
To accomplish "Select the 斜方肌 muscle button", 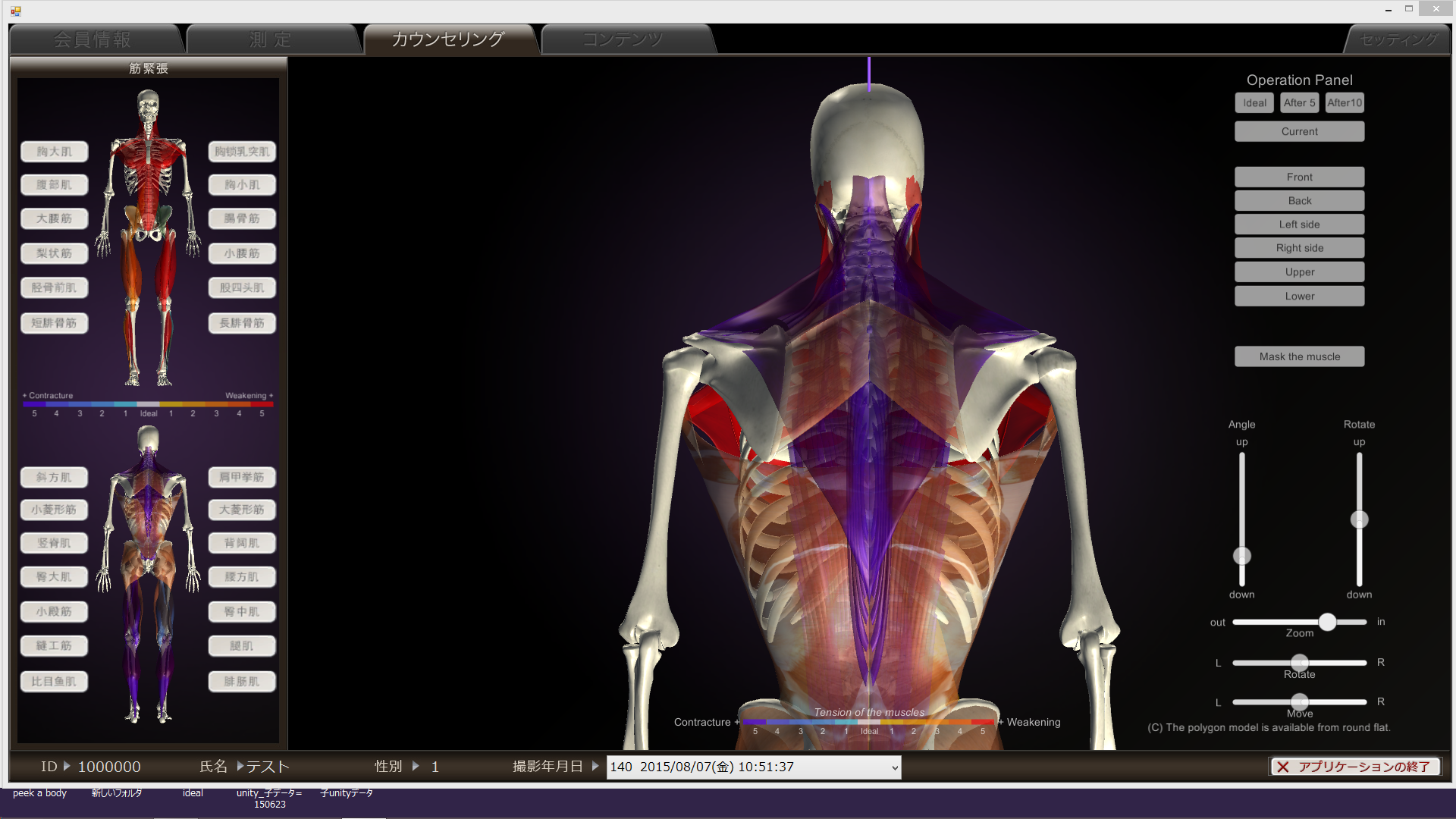I will pyautogui.click(x=55, y=477).
